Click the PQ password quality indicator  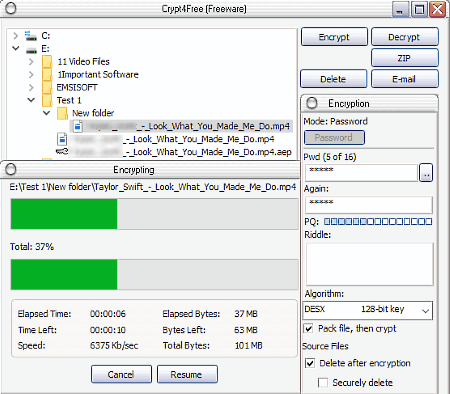[378, 221]
